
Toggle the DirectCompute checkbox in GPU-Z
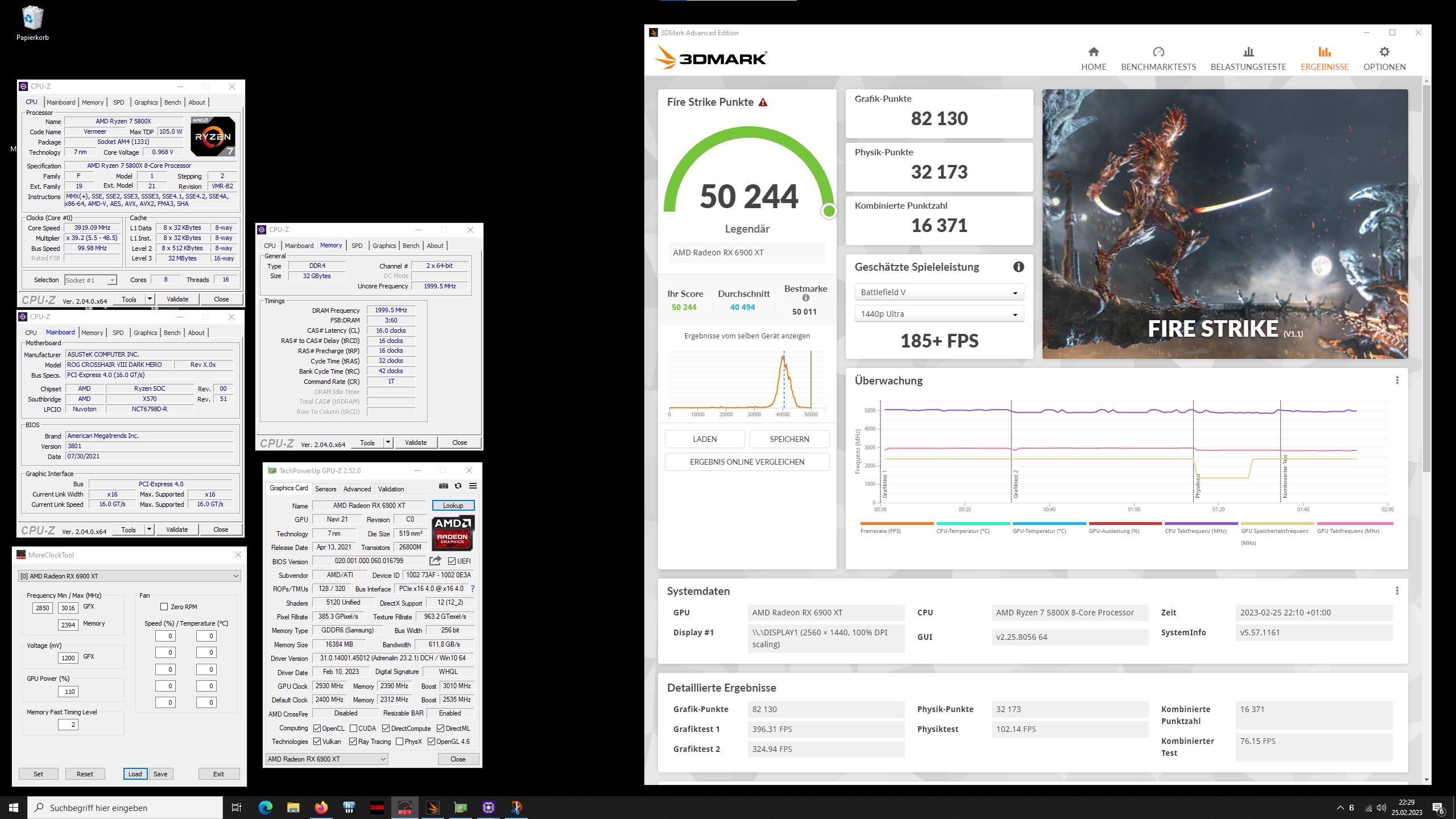(386, 729)
